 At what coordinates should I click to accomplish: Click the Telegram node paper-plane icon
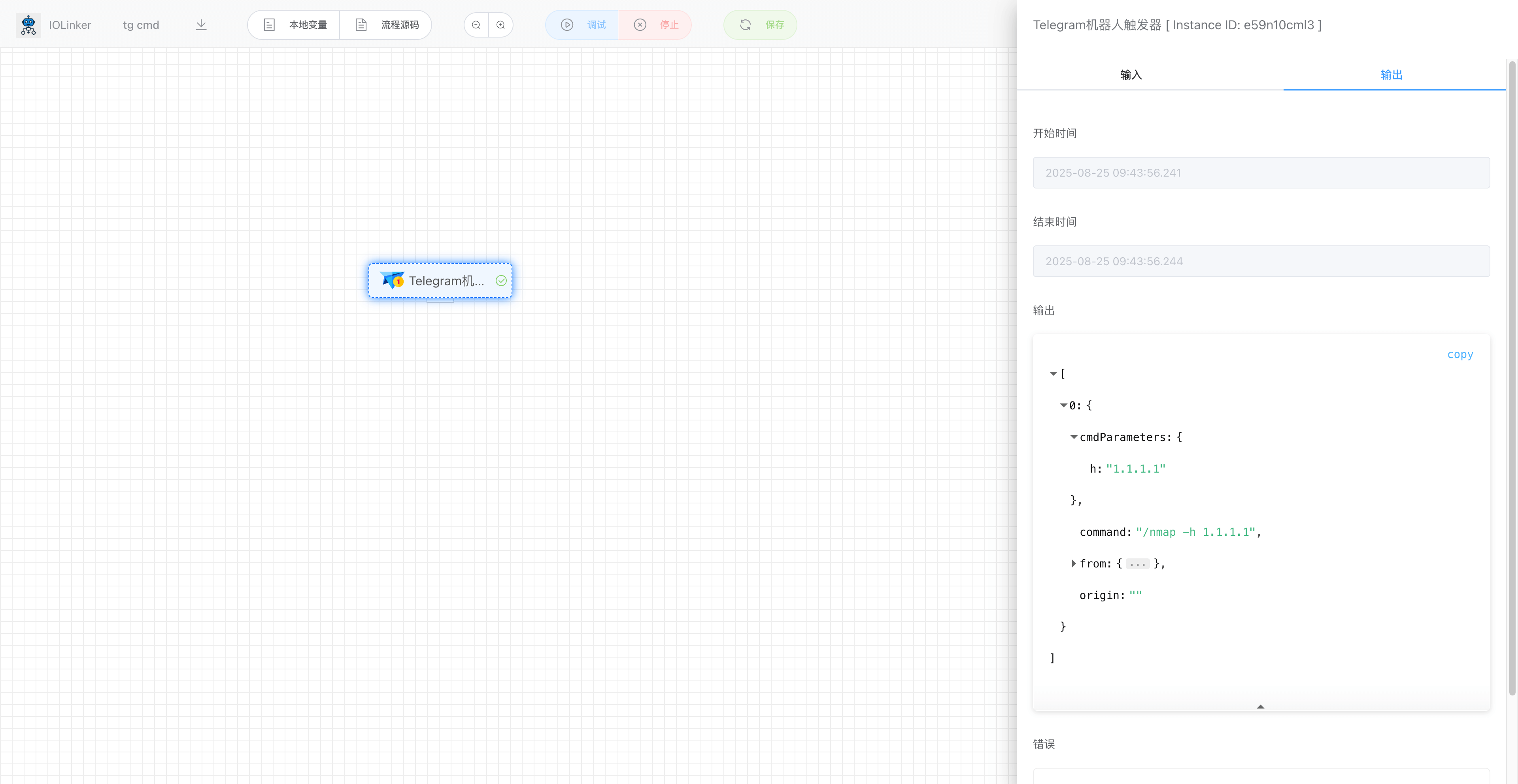coord(392,281)
